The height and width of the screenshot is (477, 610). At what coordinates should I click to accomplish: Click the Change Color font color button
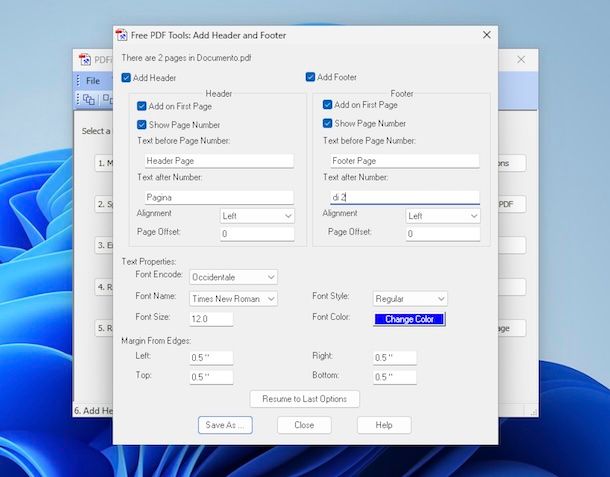pos(409,319)
